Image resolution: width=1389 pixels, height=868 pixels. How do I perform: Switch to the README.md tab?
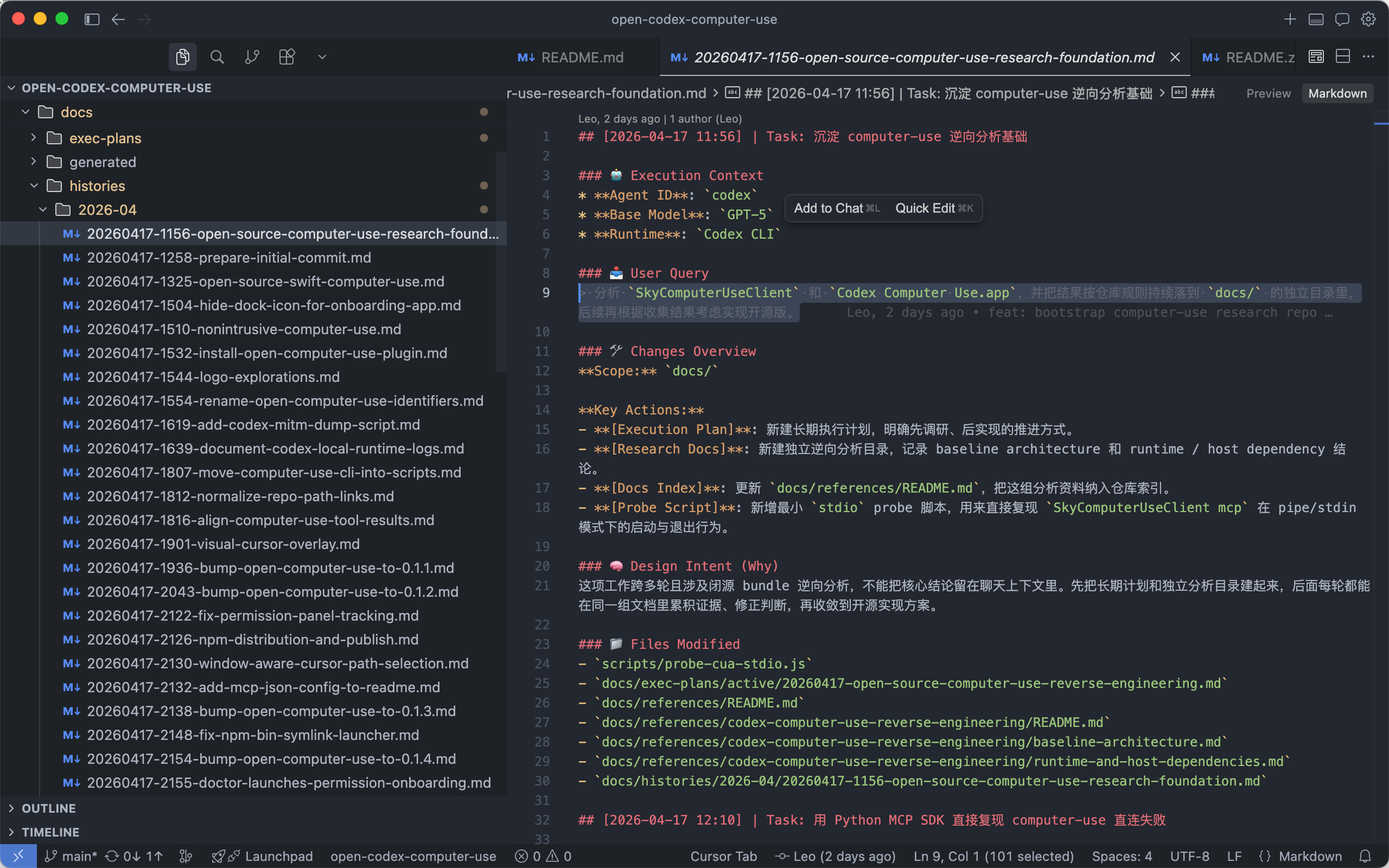[x=571, y=58]
